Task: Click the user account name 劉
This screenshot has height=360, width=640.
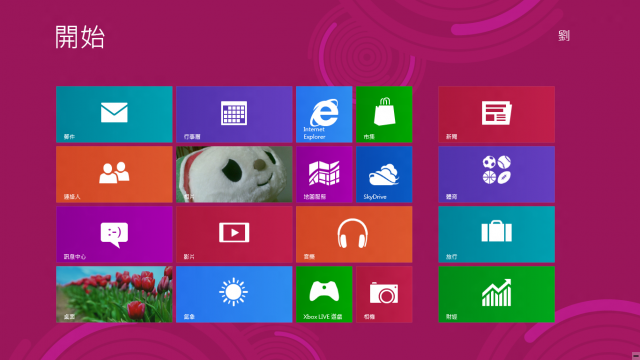Action: [x=564, y=36]
